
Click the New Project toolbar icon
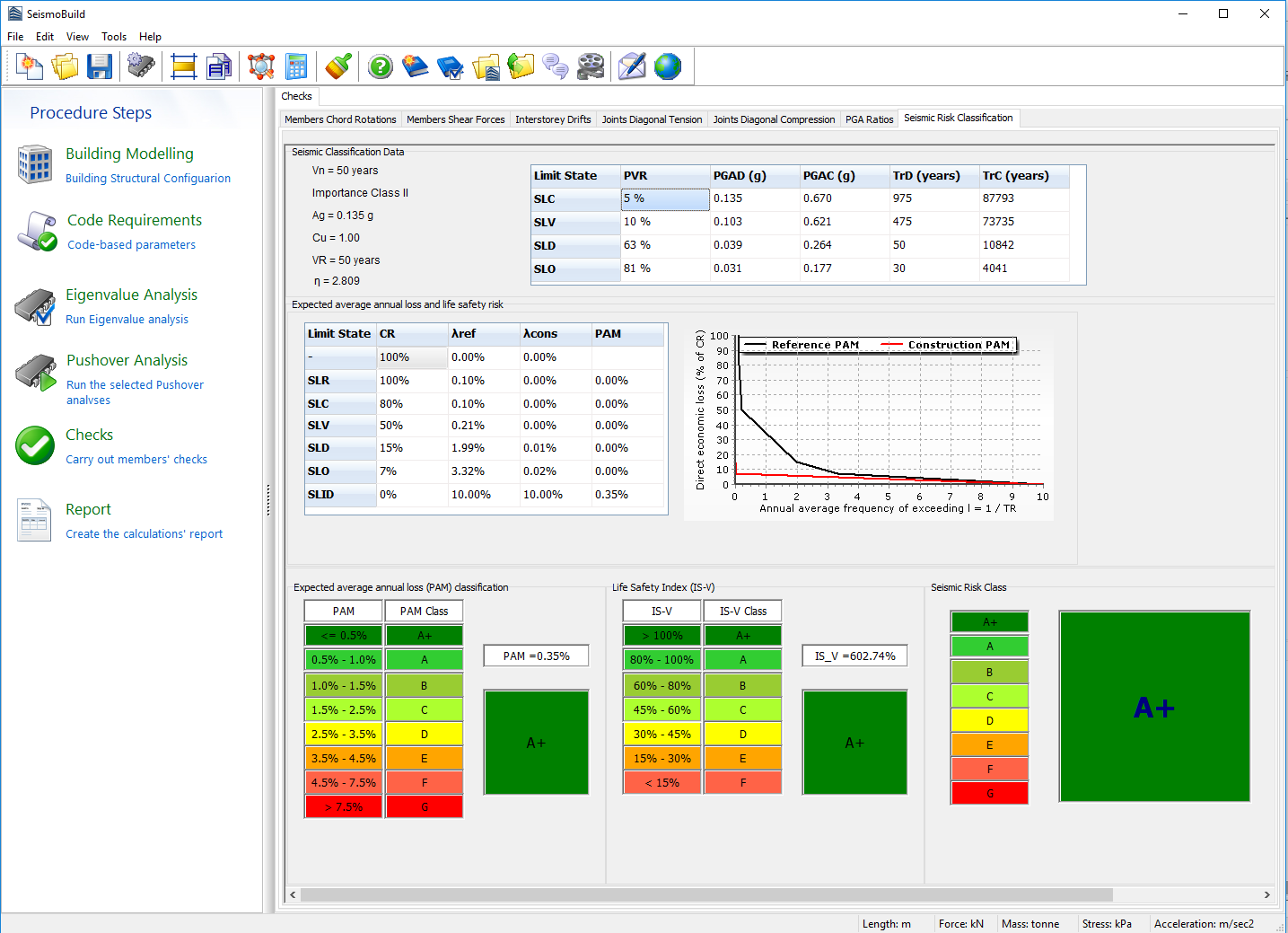30,66
